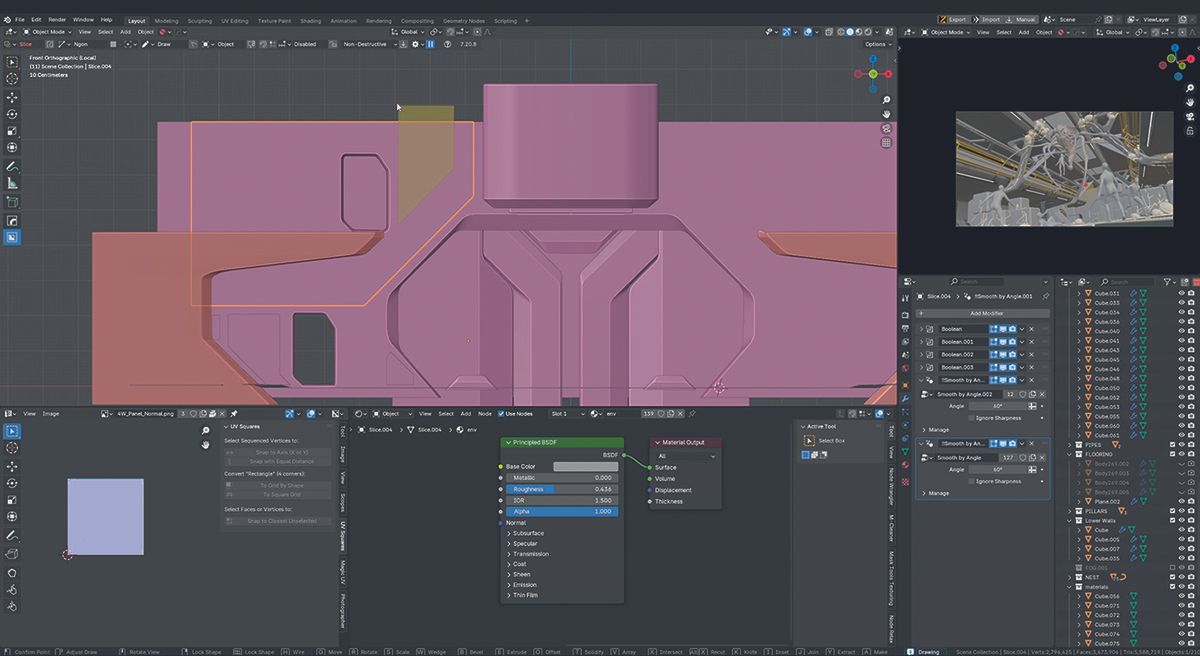Select the Add Cube tool in the 3D viewport
Screen dimensions: 1200x656
[12, 201]
